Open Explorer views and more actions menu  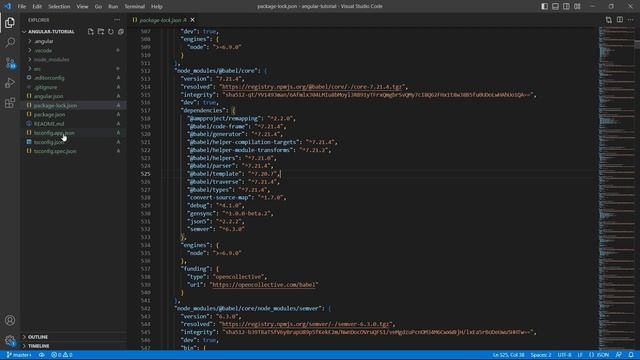click(x=117, y=20)
